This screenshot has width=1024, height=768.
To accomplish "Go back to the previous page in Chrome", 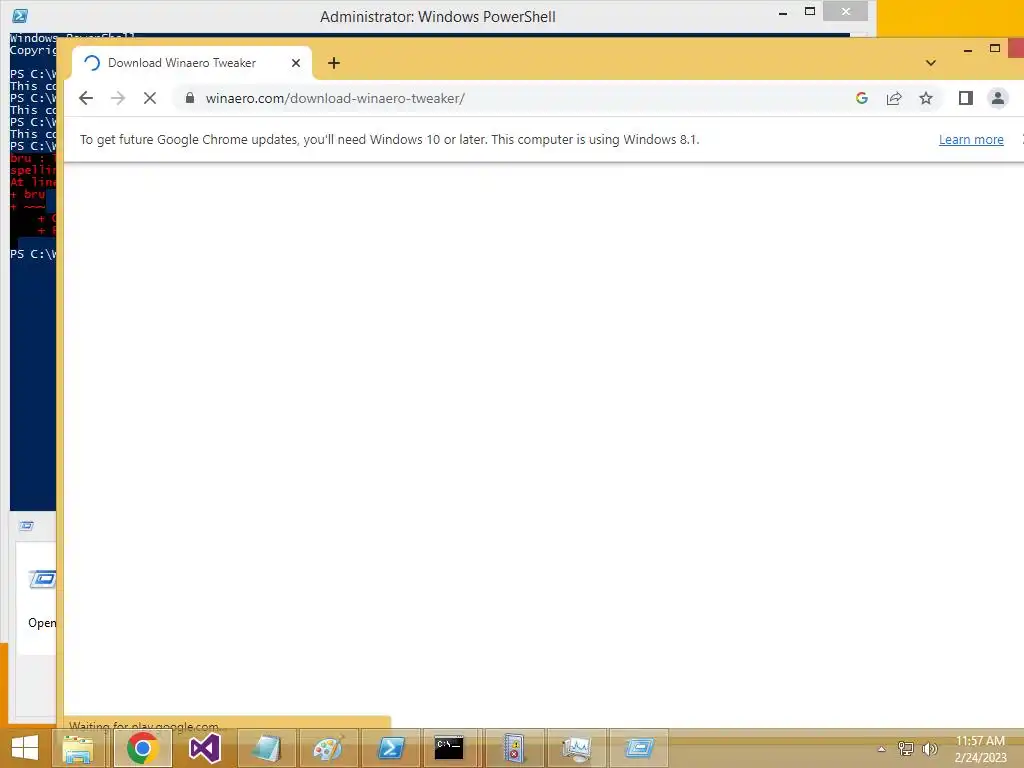I will pyautogui.click(x=86, y=98).
